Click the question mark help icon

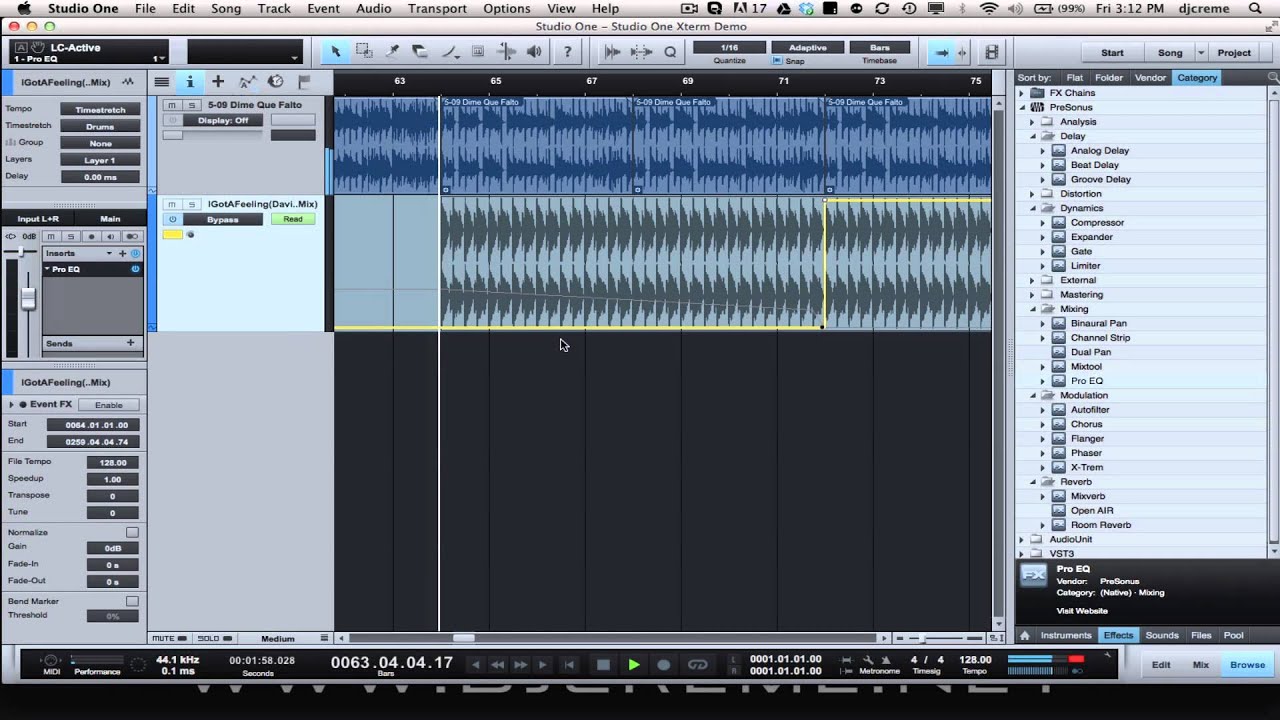point(569,52)
